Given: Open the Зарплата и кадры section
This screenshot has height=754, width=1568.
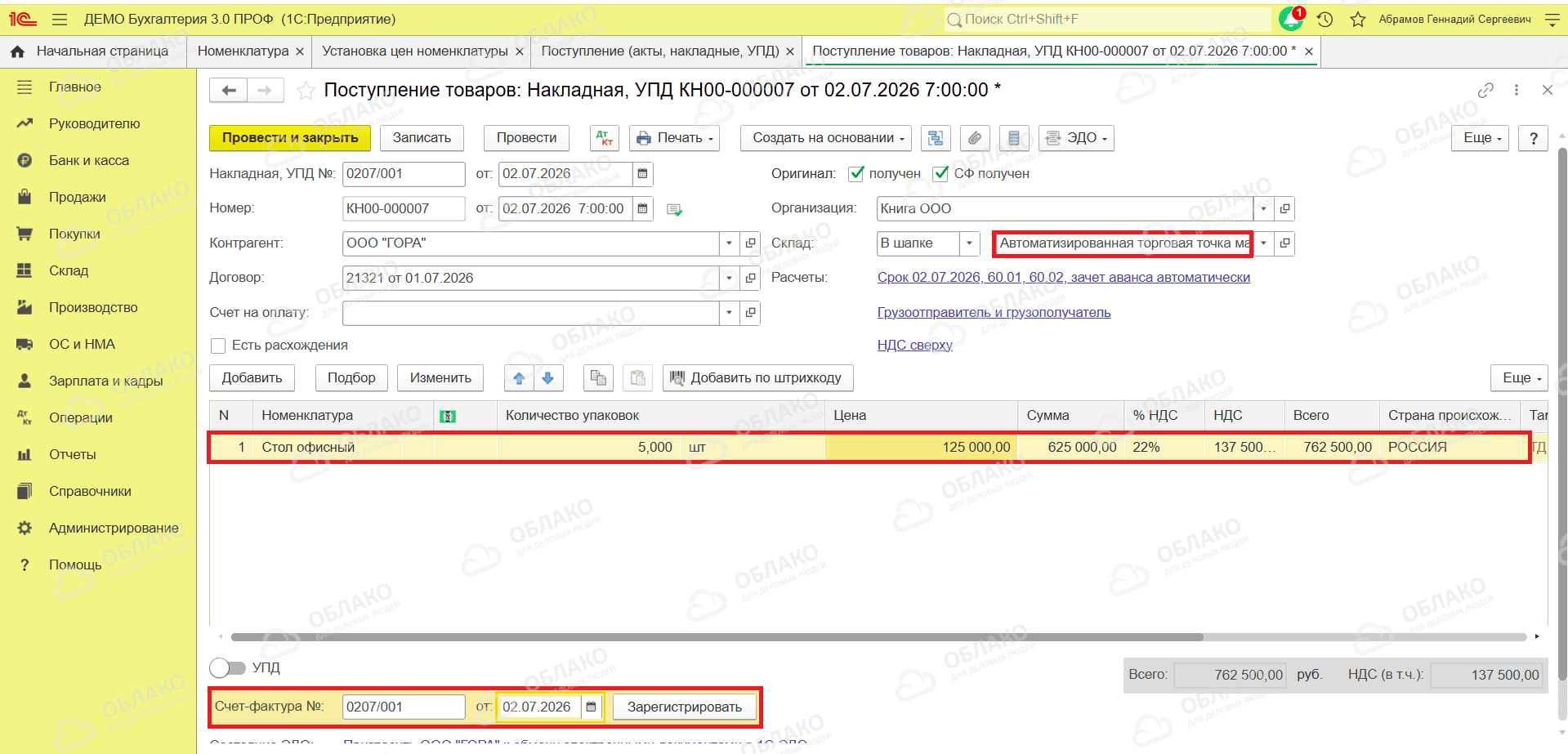Looking at the screenshot, I should point(106,381).
